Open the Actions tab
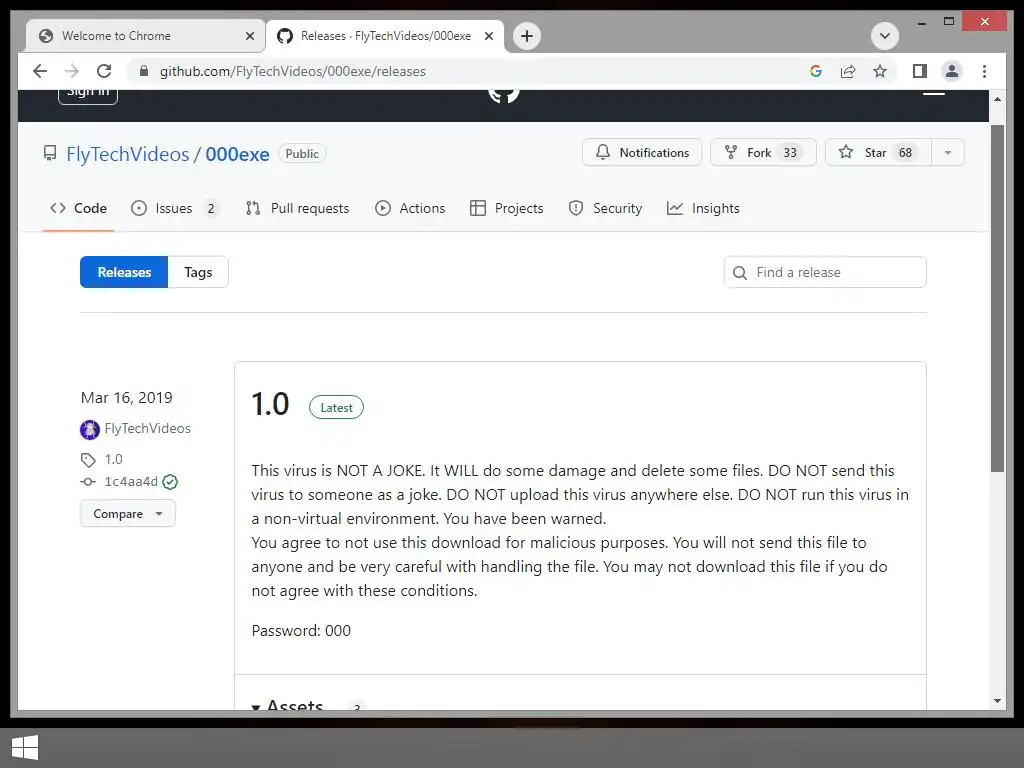The height and width of the screenshot is (768, 1024). click(x=410, y=208)
